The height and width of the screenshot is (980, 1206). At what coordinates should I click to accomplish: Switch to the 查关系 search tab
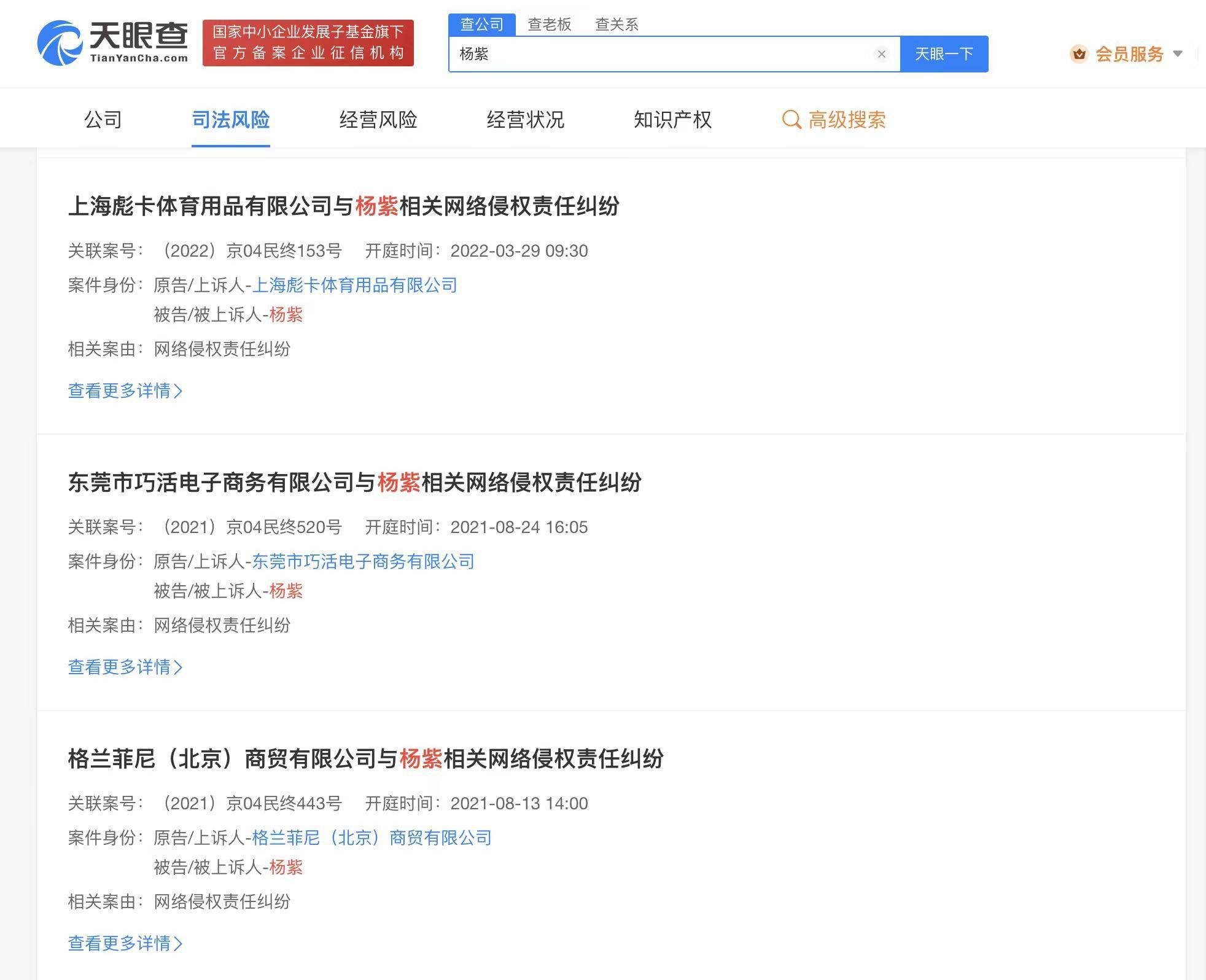617,25
